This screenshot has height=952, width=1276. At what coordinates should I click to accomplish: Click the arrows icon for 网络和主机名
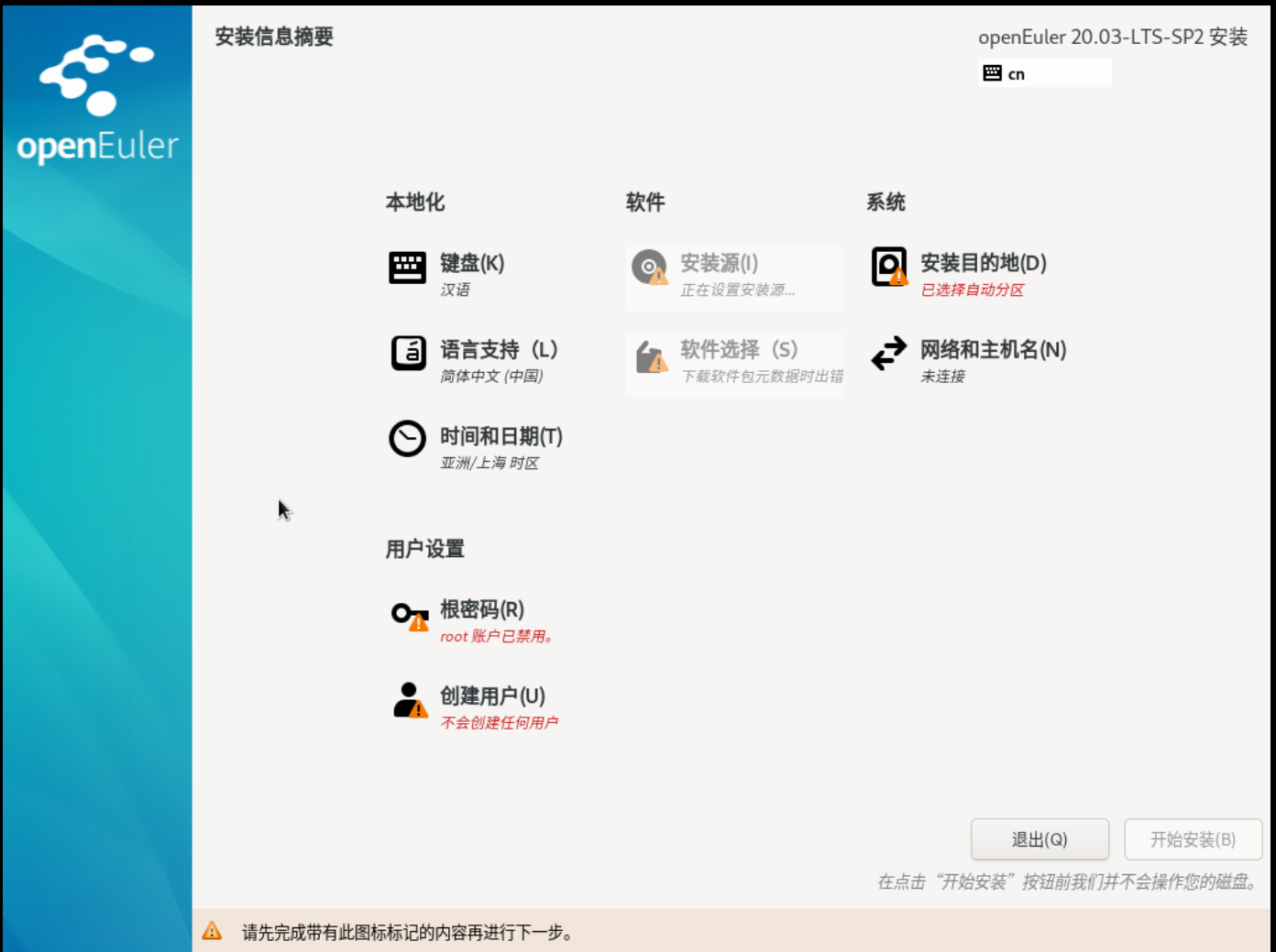pos(889,353)
